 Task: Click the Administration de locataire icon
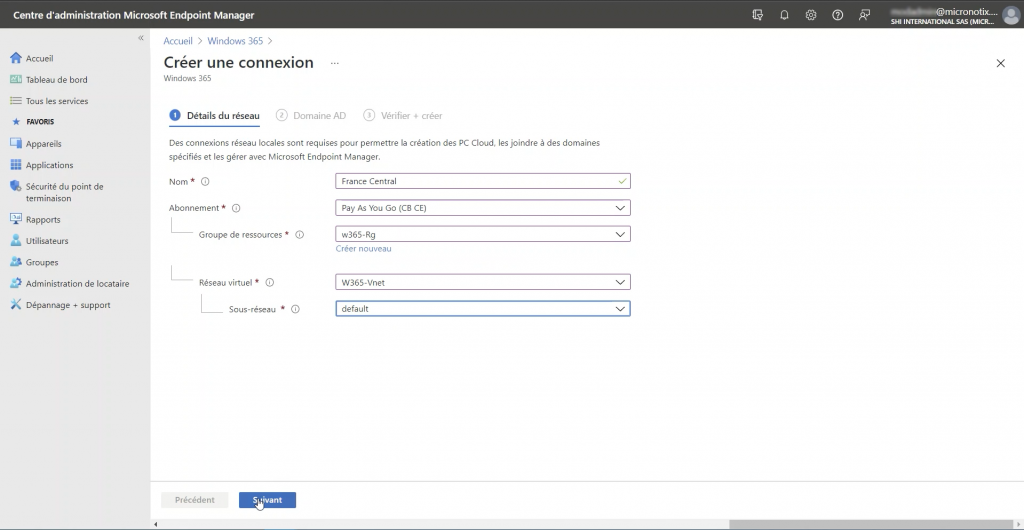16,283
